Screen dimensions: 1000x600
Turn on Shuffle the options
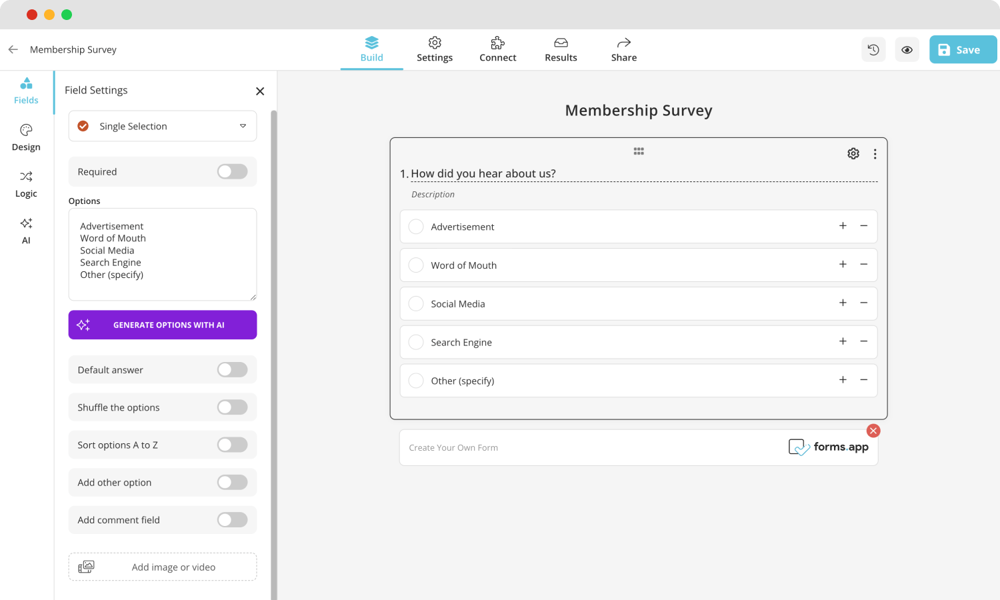pos(232,407)
